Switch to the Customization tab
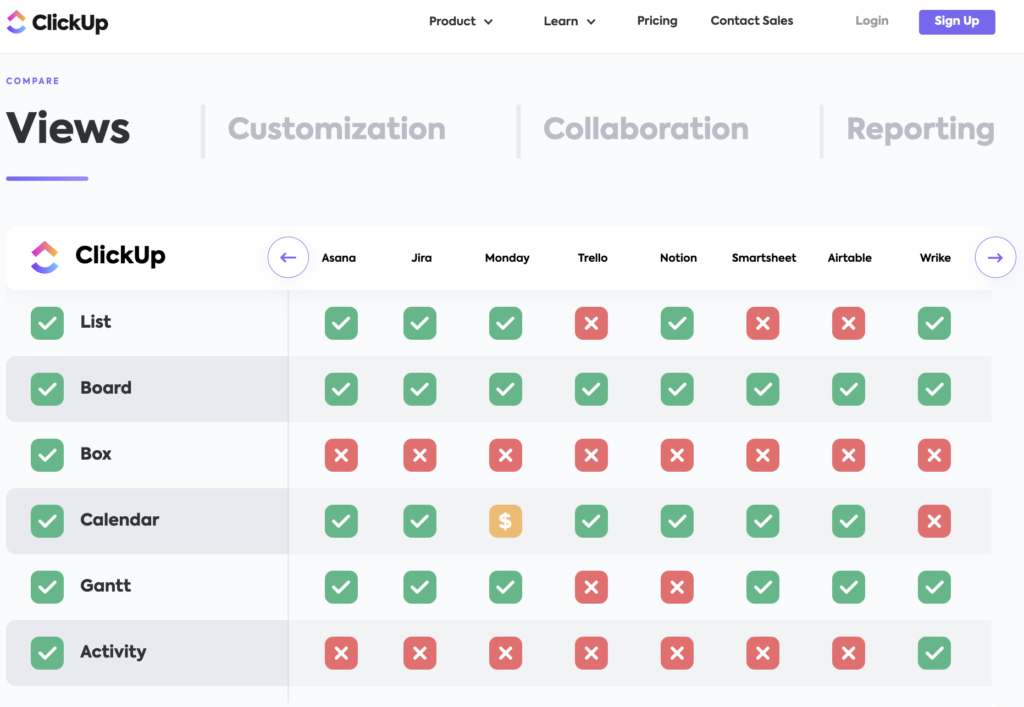Screen dimensions: 1024x707 [336, 129]
